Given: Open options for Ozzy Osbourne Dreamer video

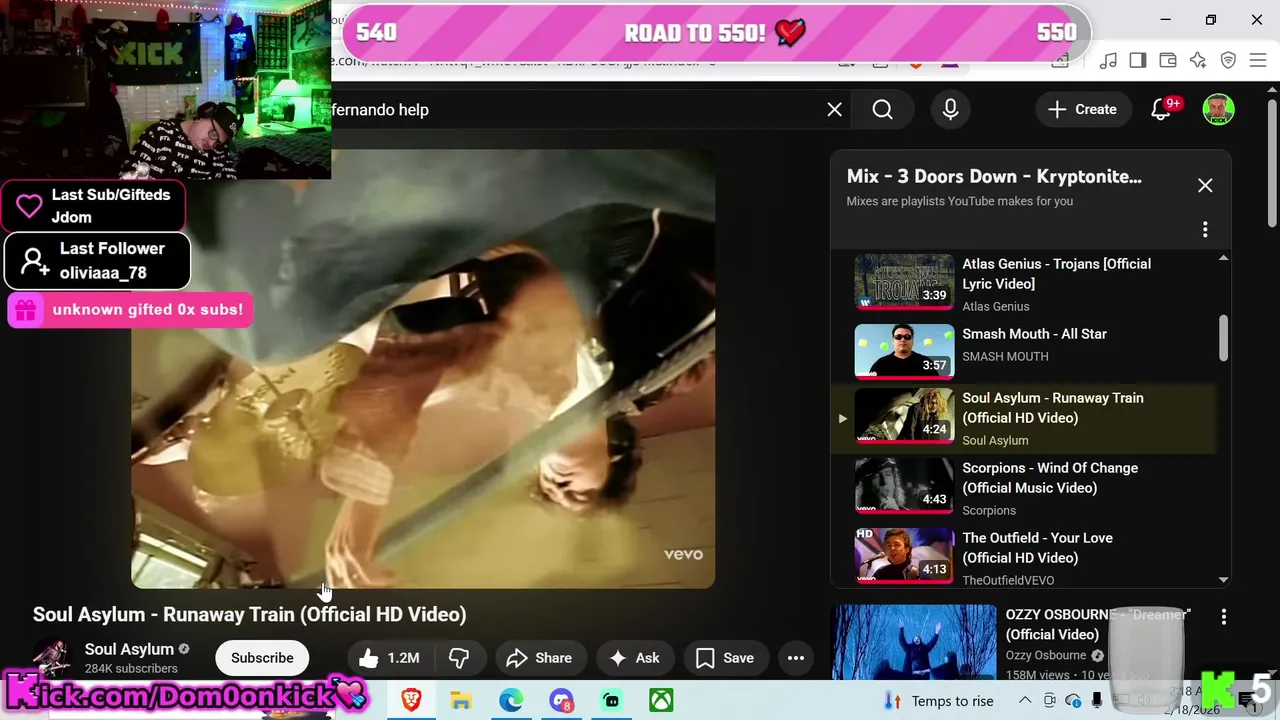Looking at the screenshot, I should 1223,617.
